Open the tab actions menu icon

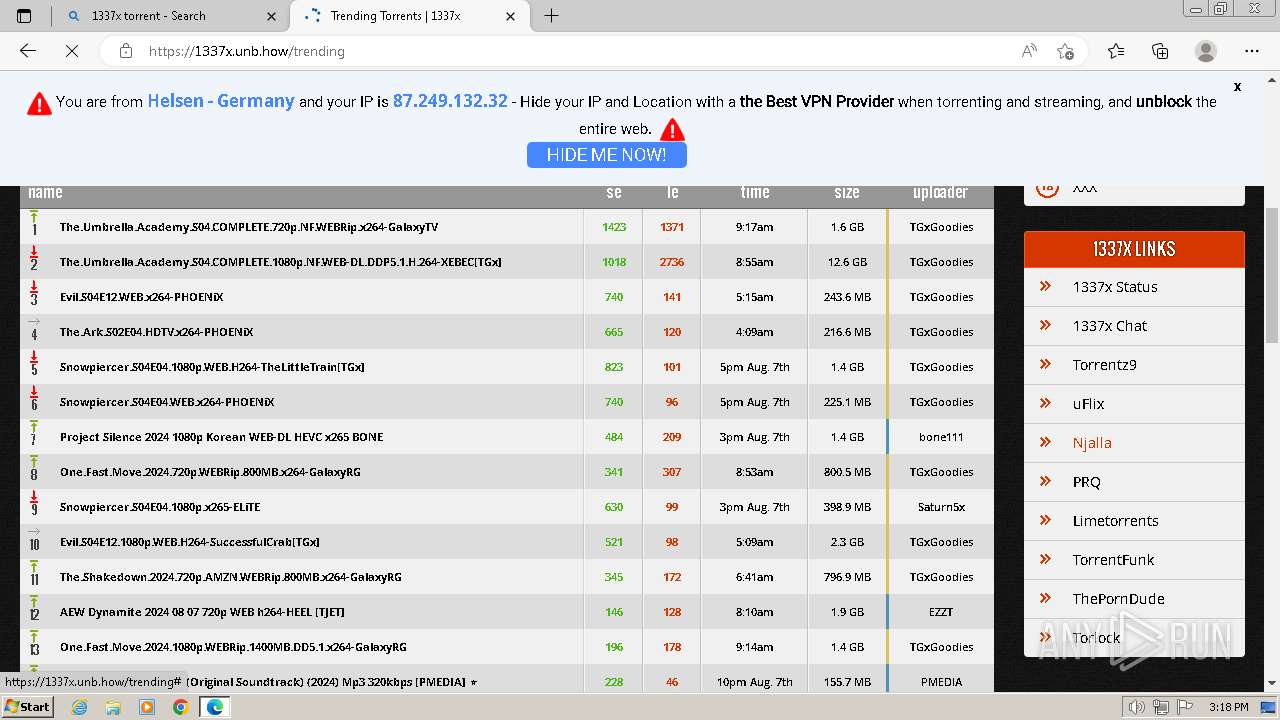(24, 16)
